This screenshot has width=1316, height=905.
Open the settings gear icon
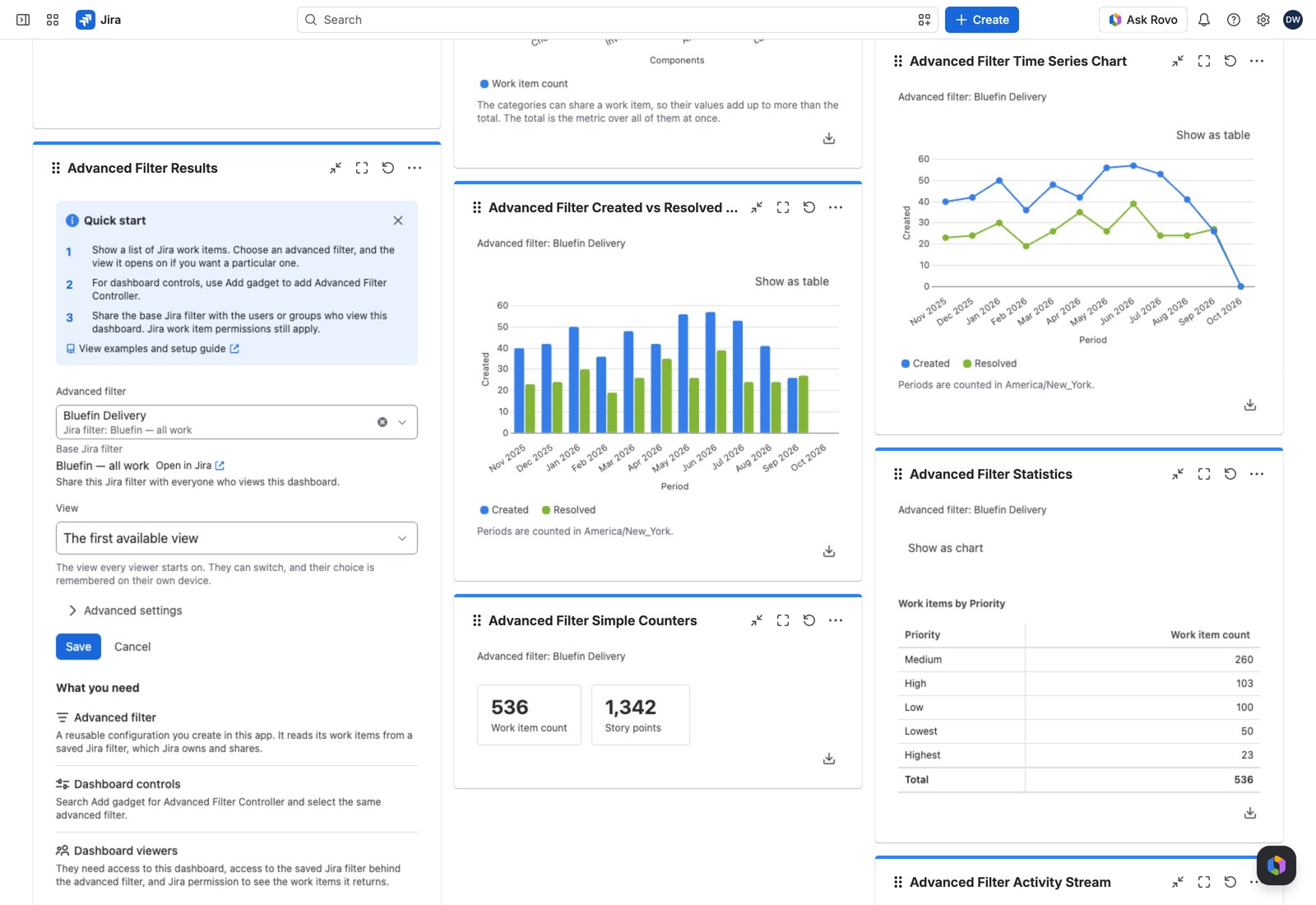click(1263, 20)
